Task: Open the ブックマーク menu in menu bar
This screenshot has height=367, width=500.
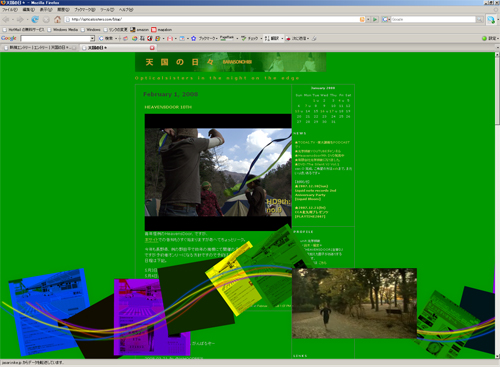Action: 85,10
